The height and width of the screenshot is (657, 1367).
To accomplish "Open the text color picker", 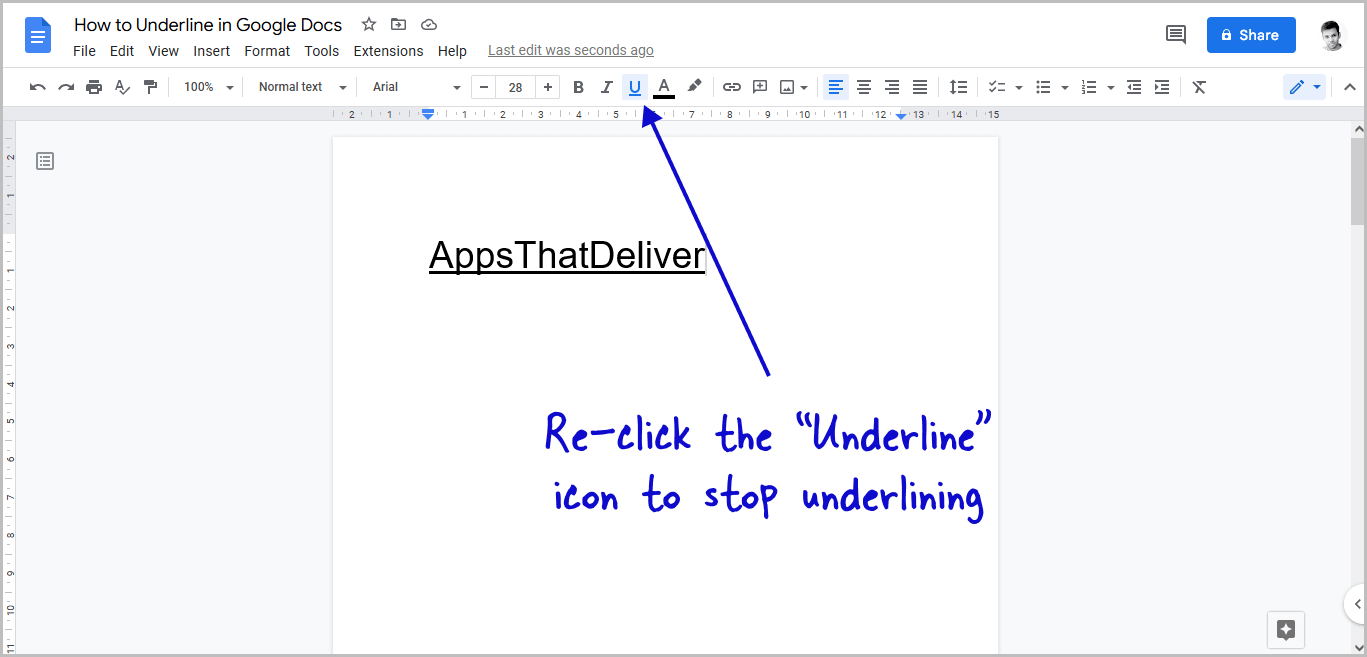I will pyautogui.click(x=663, y=87).
